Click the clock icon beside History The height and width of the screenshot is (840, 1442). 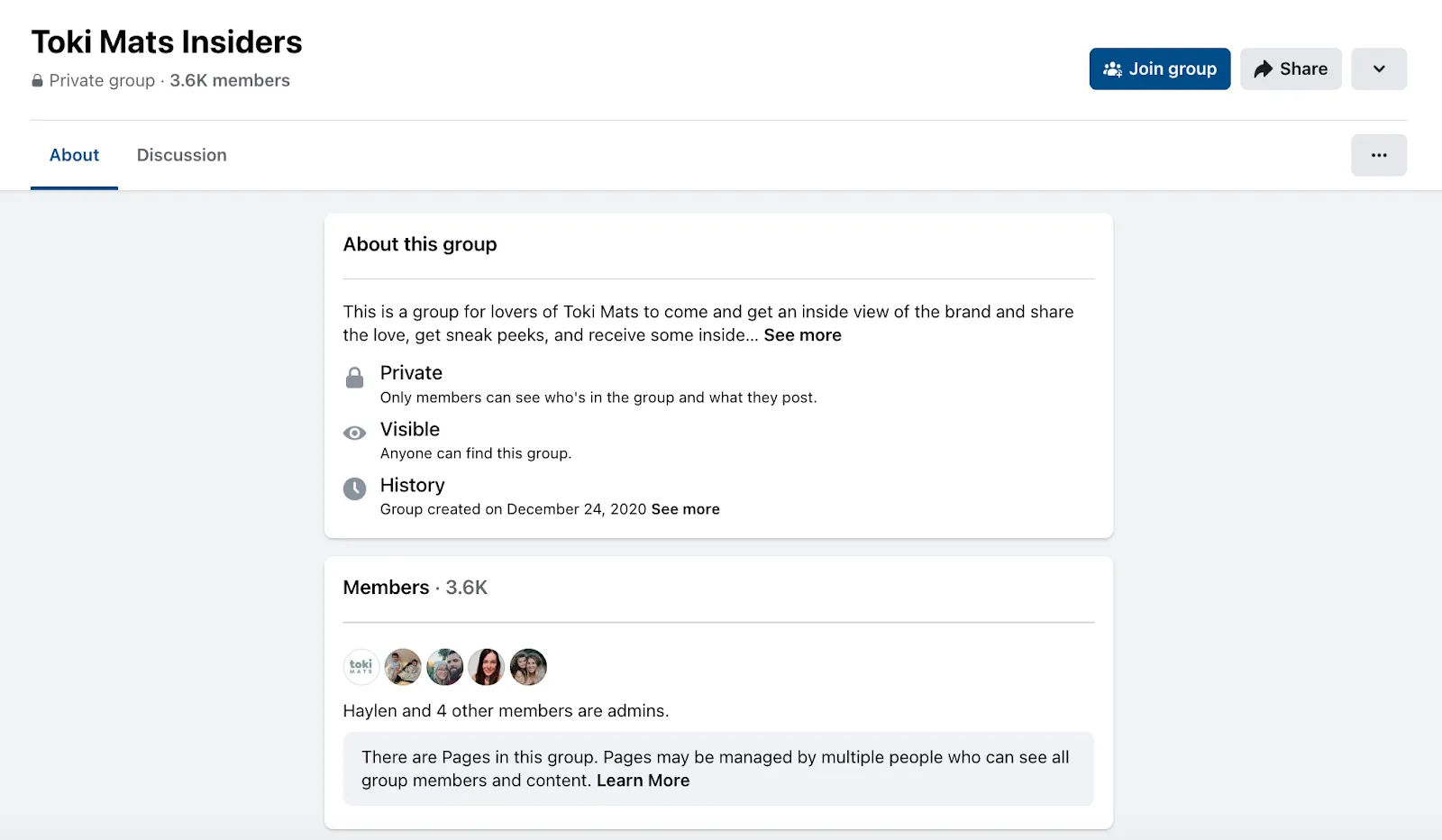pyautogui.click(x=354, y=488)
